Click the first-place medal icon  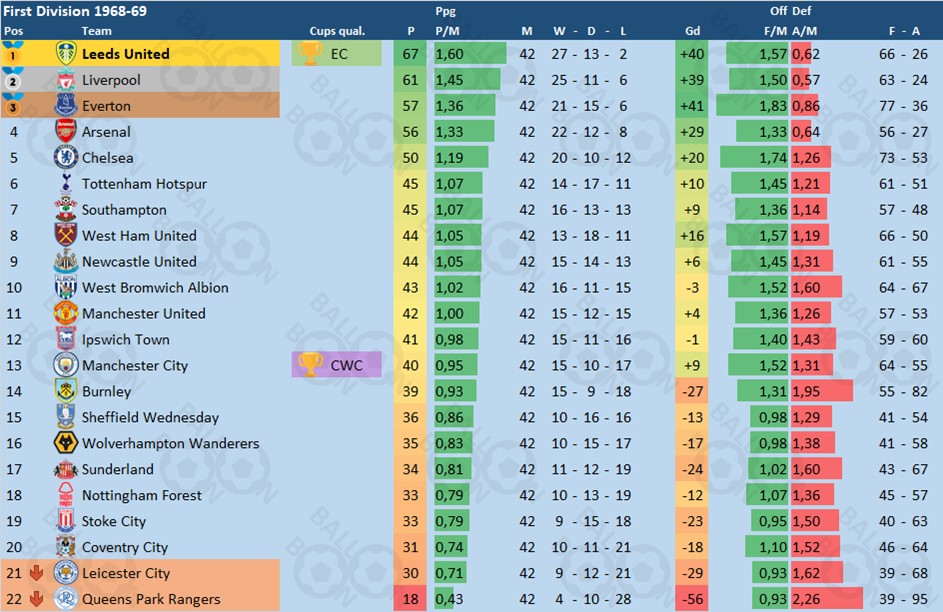tap(13, 54)
